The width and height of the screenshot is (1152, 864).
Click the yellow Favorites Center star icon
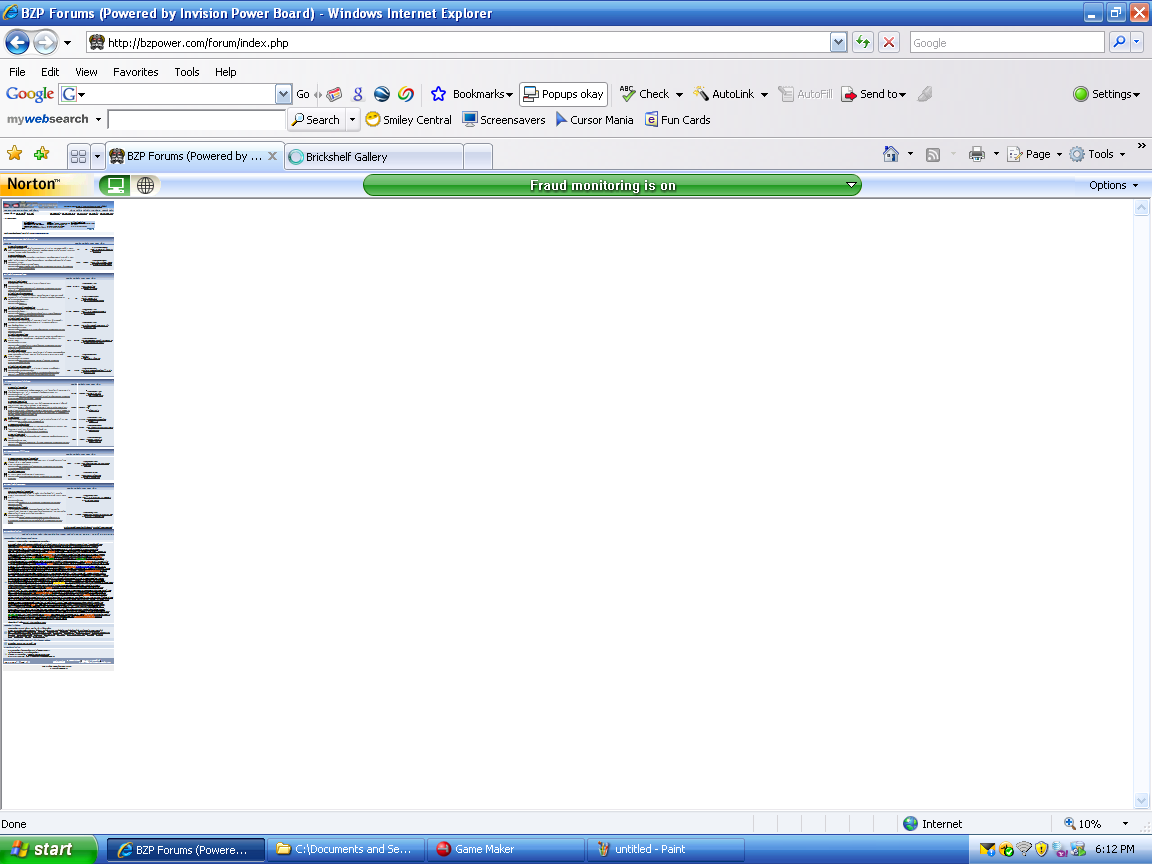15,154
